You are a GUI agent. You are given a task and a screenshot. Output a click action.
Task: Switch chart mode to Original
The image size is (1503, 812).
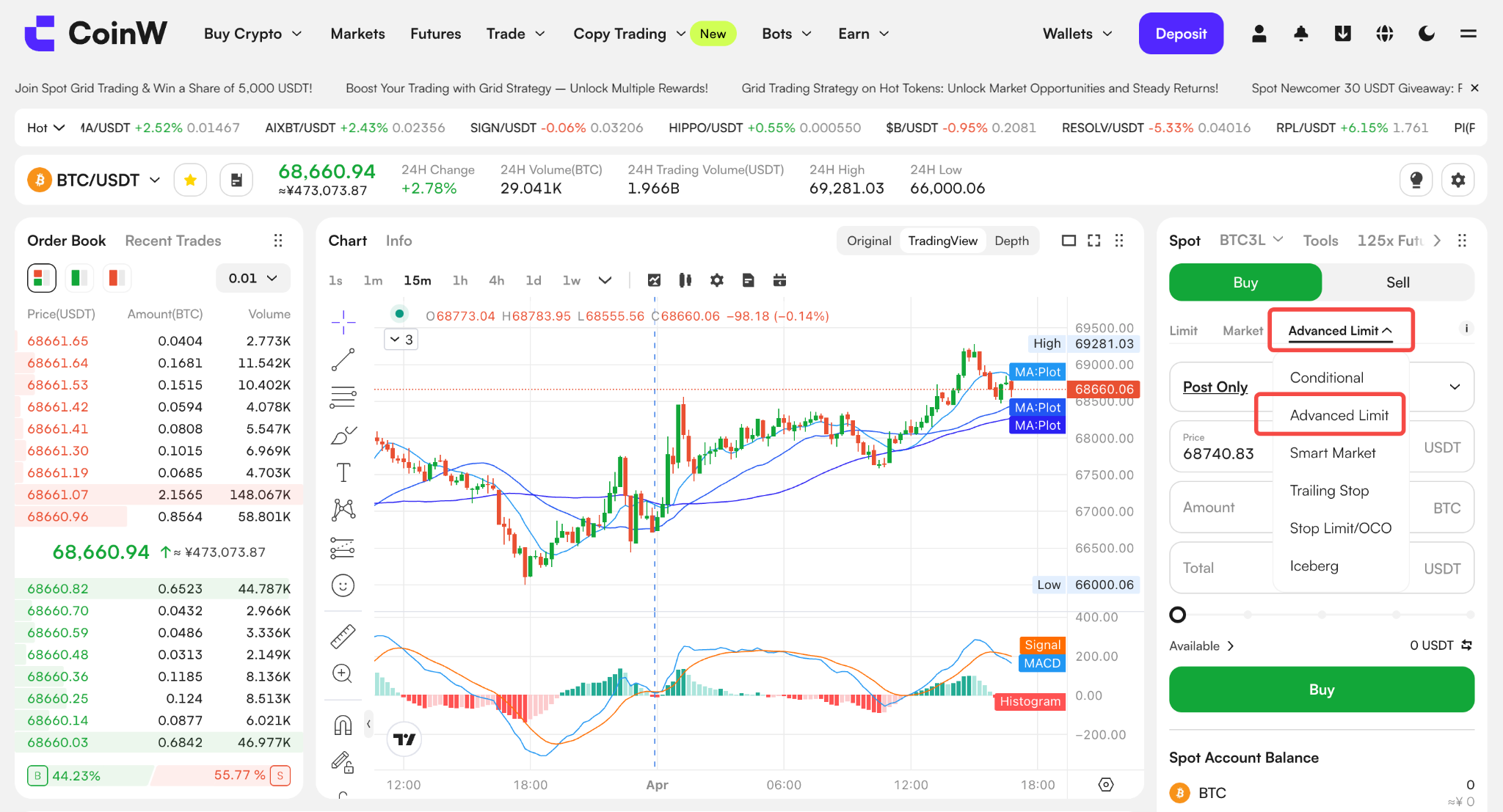[x=869, y=241]
